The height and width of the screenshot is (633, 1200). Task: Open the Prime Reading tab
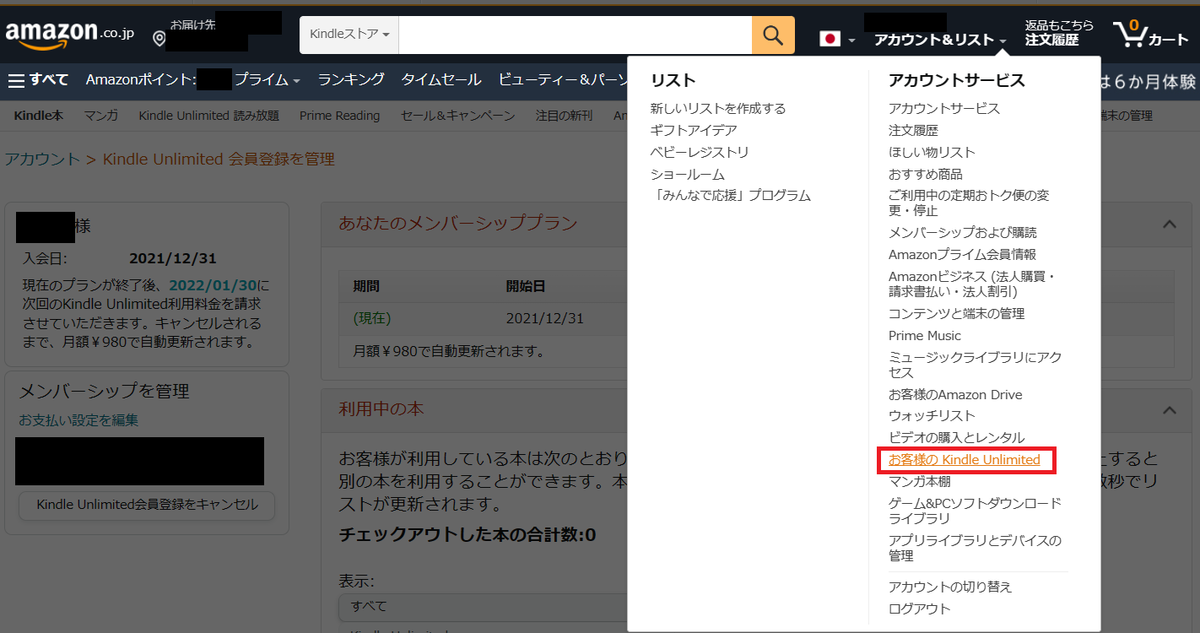pyautogui.click(x=340, y=116)
